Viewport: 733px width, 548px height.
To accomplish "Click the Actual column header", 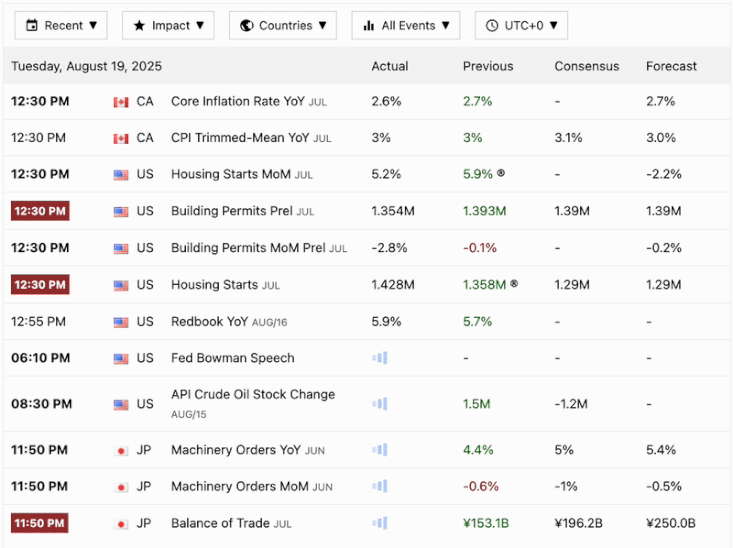I will pyautogui.click(x=389, y=66).
